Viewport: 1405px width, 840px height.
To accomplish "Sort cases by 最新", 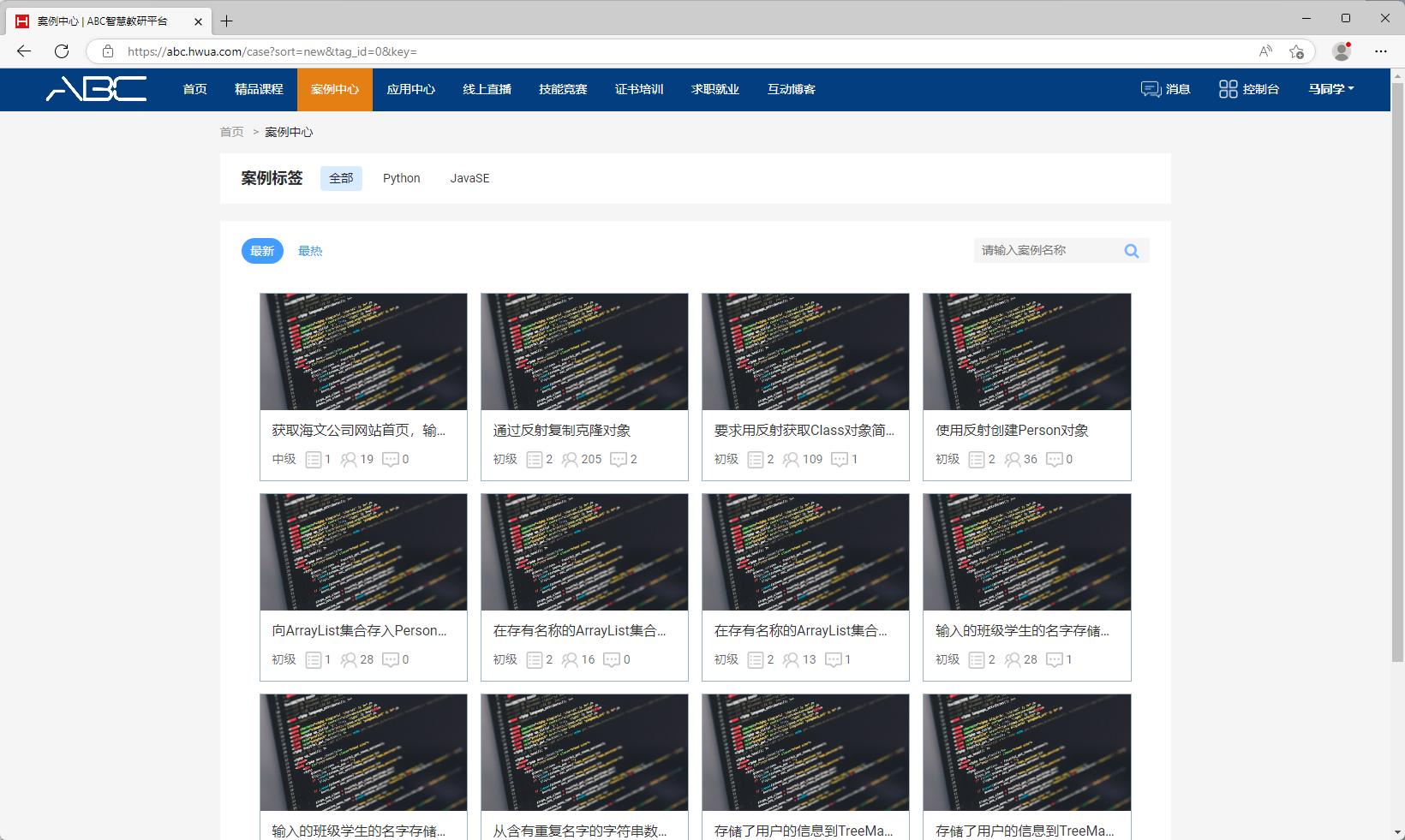I will [x=262, y=251].
